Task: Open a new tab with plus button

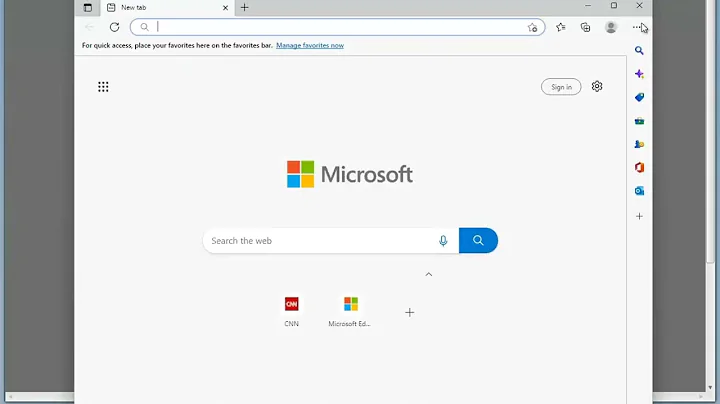Action: (x=245, y=7)
